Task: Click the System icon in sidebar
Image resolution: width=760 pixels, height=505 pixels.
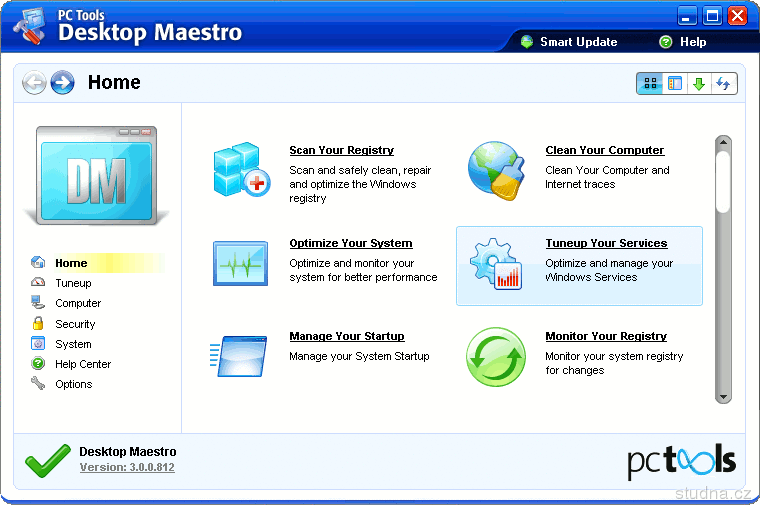Action: [38, 344]
